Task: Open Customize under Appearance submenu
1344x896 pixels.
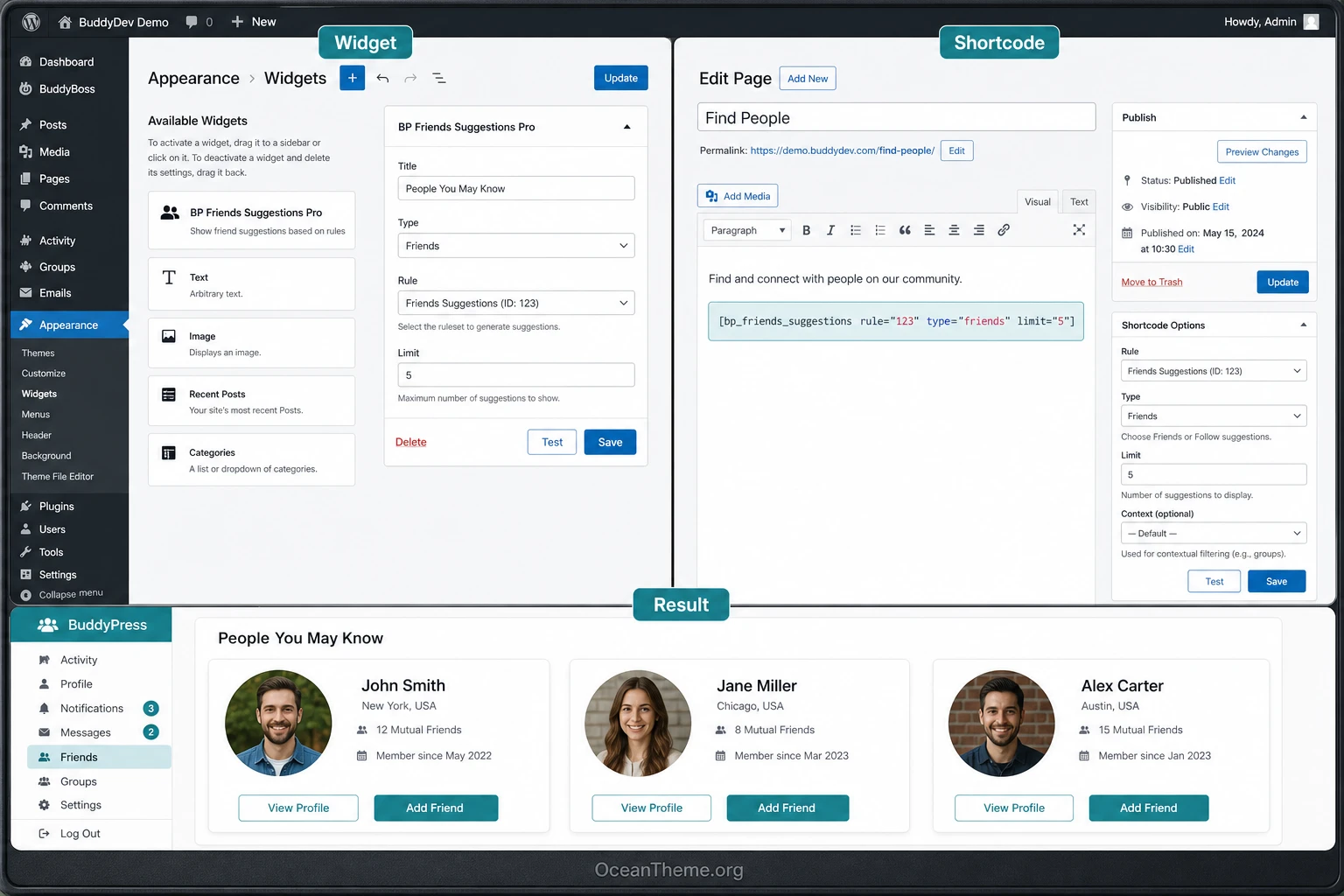Action: (44, 374)
